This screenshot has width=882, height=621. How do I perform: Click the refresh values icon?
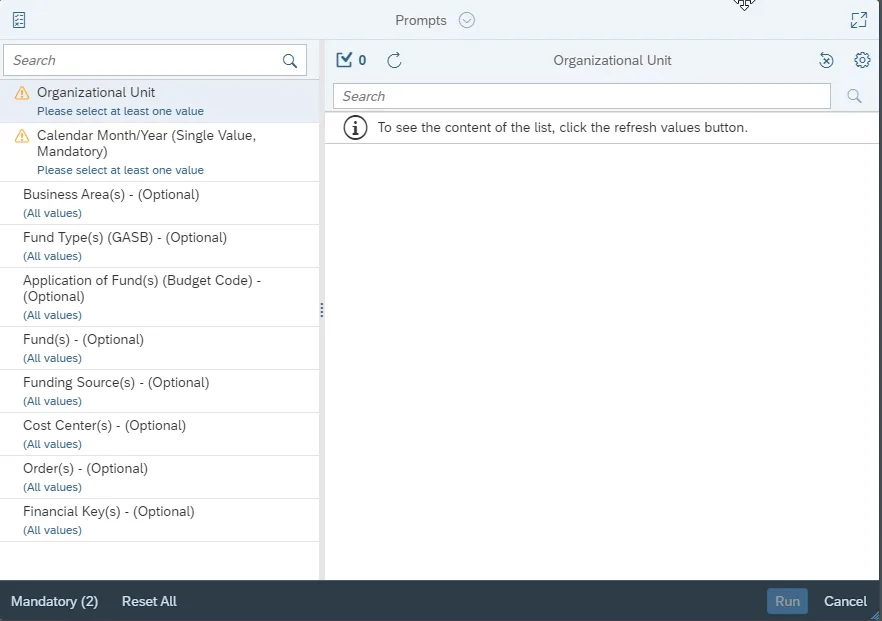pos(394,60)
